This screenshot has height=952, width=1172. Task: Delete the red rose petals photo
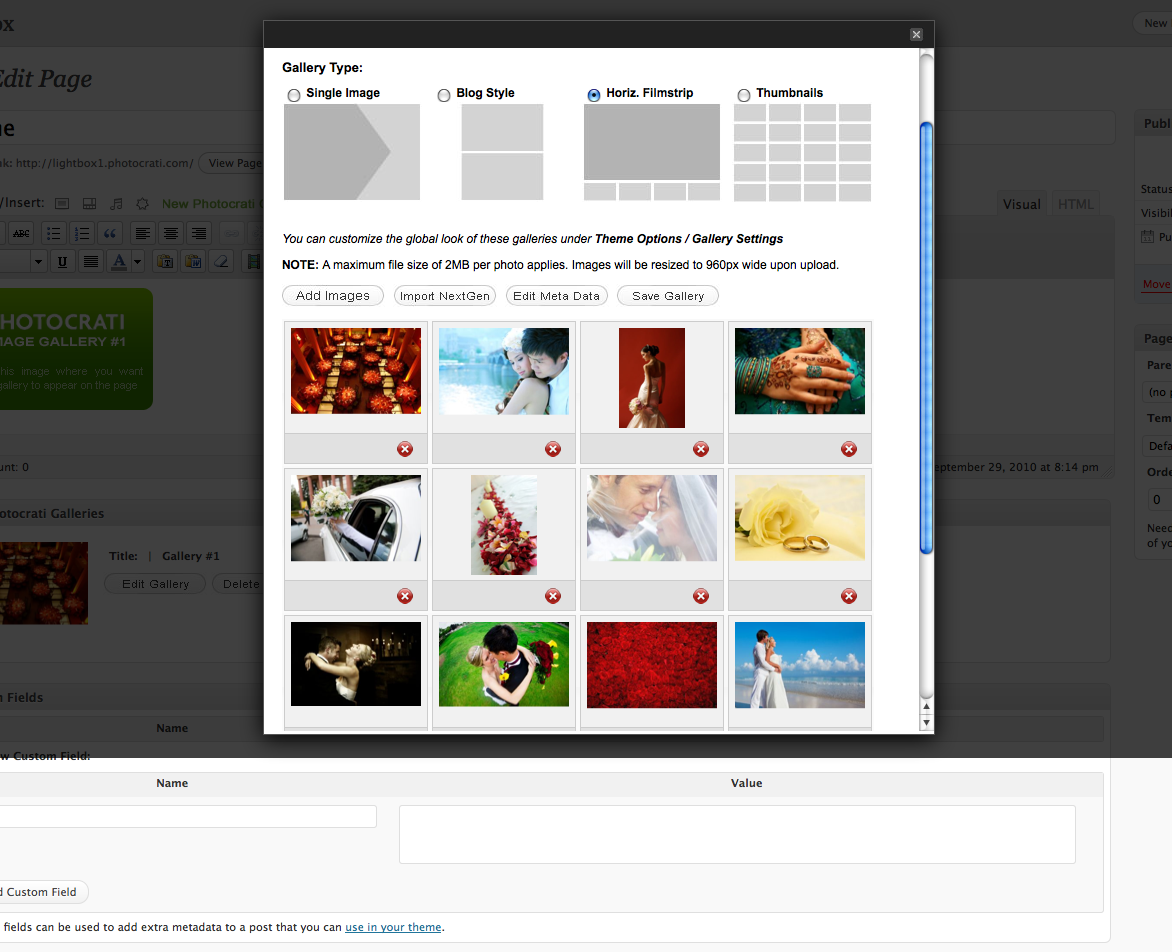pyautogui.click(x=552, y=596)
